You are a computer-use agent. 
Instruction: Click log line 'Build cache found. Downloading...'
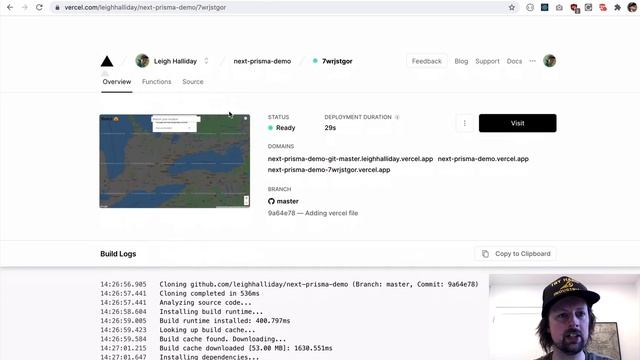pyautogui.click(x=222, y=339)
